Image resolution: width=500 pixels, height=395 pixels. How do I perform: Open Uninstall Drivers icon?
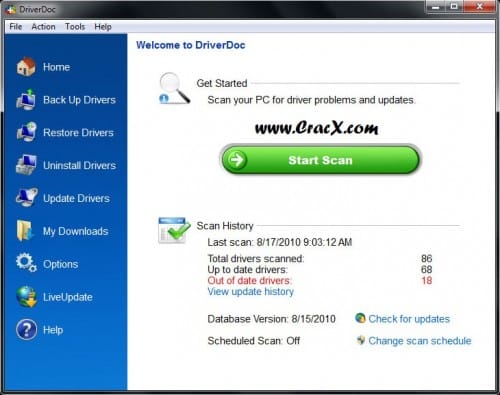click(26, 165)
